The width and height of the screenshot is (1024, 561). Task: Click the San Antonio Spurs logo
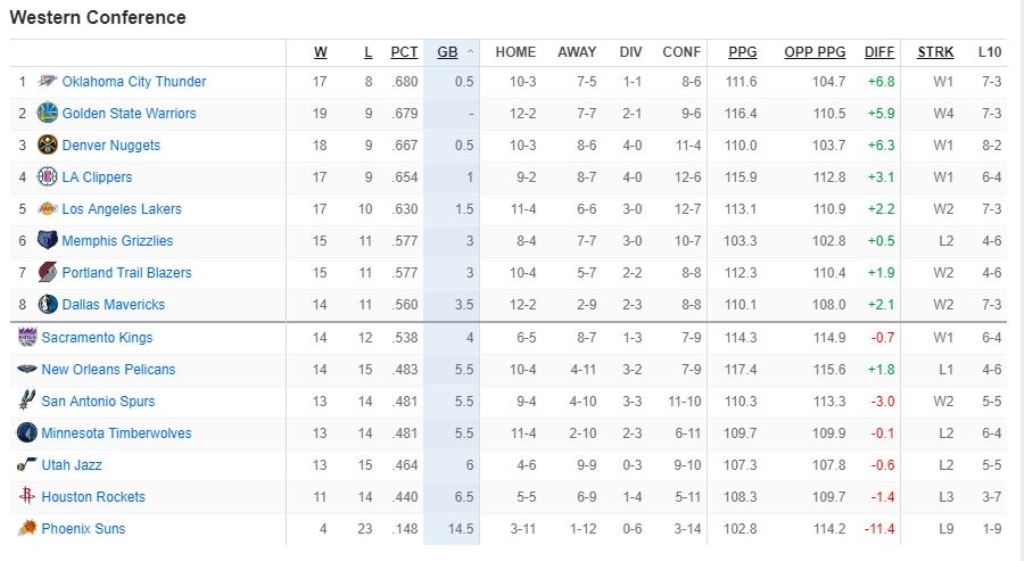(x=27, y=401)
